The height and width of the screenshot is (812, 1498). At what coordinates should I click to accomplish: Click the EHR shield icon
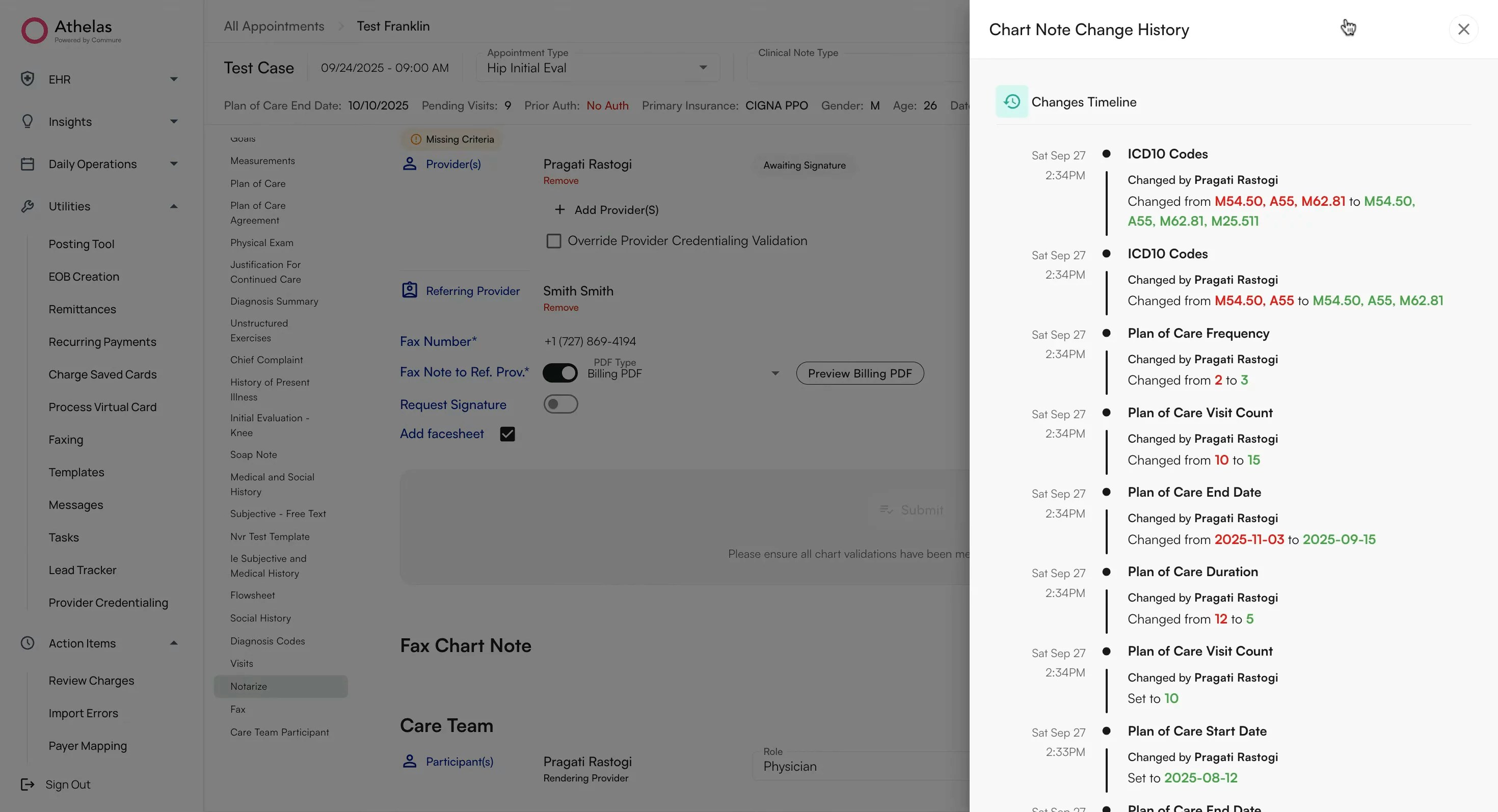tap(28, 79)
